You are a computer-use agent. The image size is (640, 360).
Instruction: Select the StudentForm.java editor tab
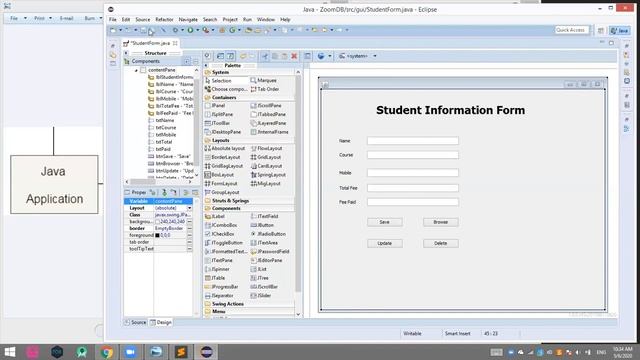151,43
